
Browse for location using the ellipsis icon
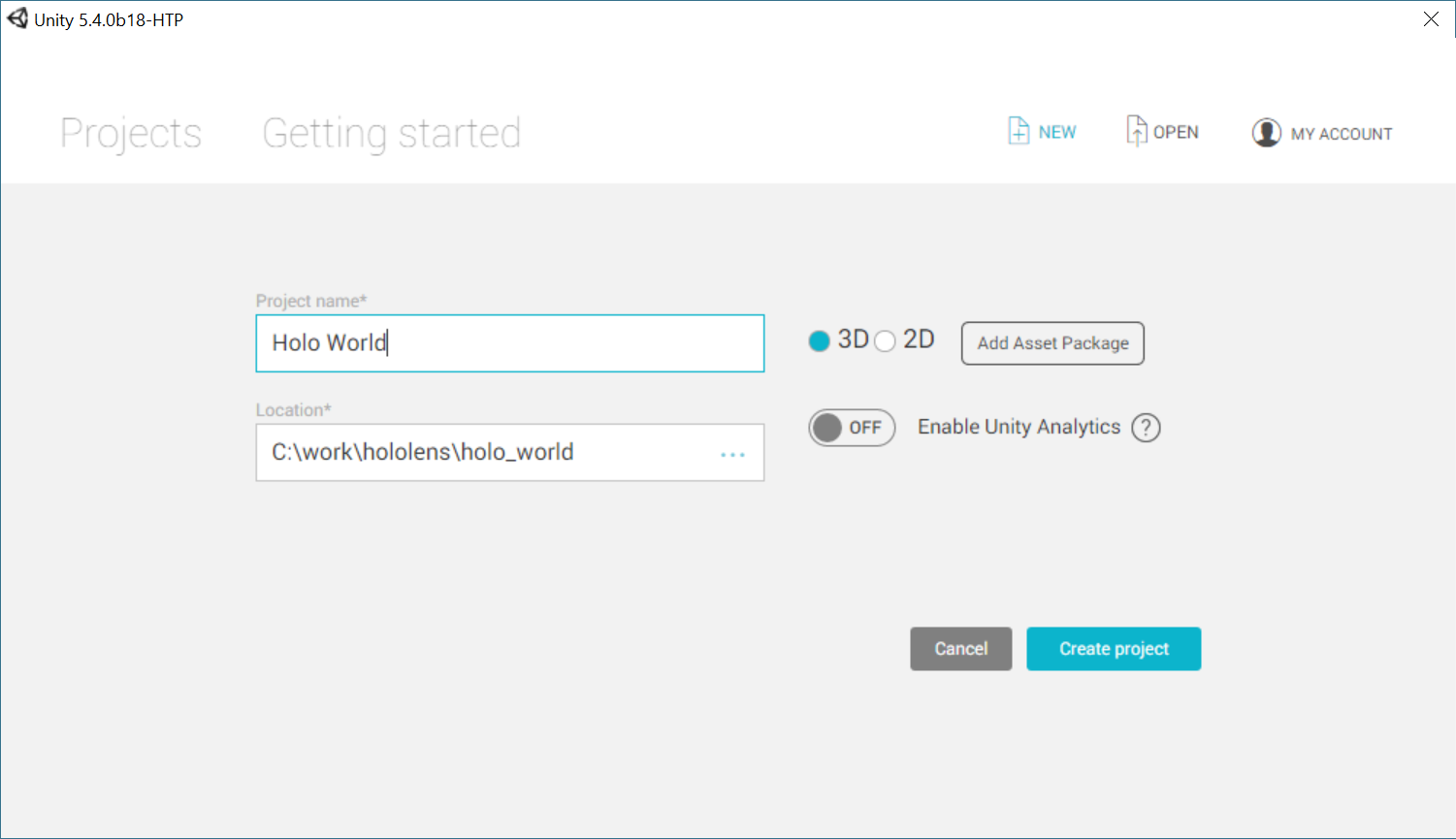coord(732,454)
